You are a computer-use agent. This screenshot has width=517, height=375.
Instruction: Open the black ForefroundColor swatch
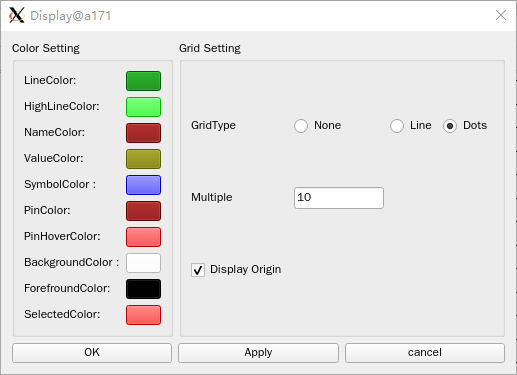143,289
